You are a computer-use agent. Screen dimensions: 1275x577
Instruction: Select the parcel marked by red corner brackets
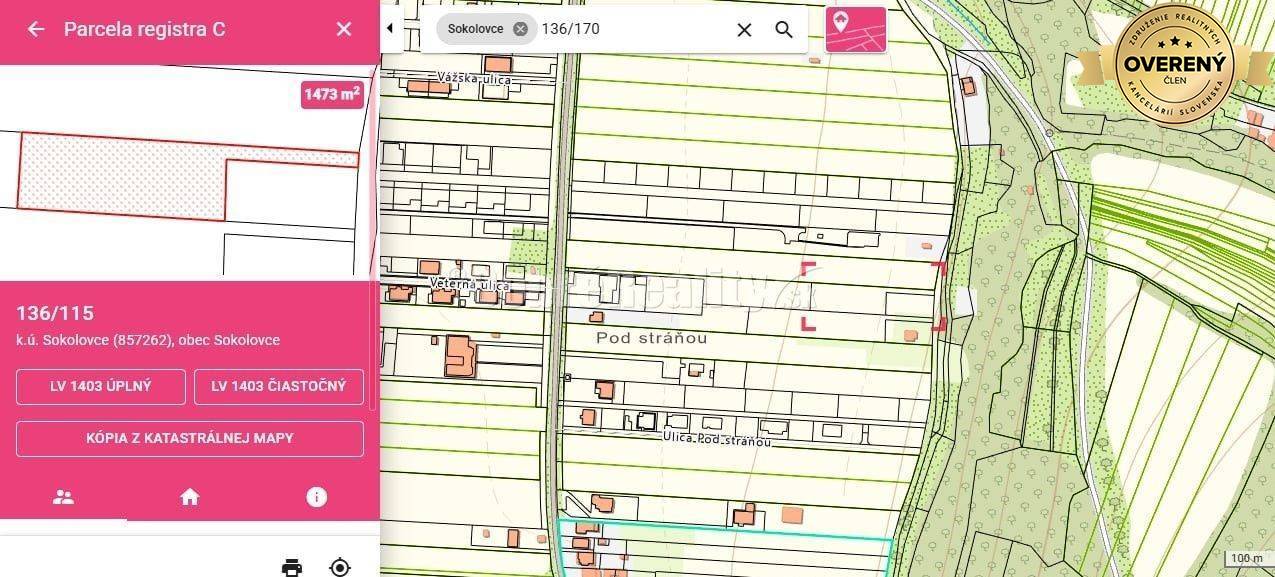873,296
